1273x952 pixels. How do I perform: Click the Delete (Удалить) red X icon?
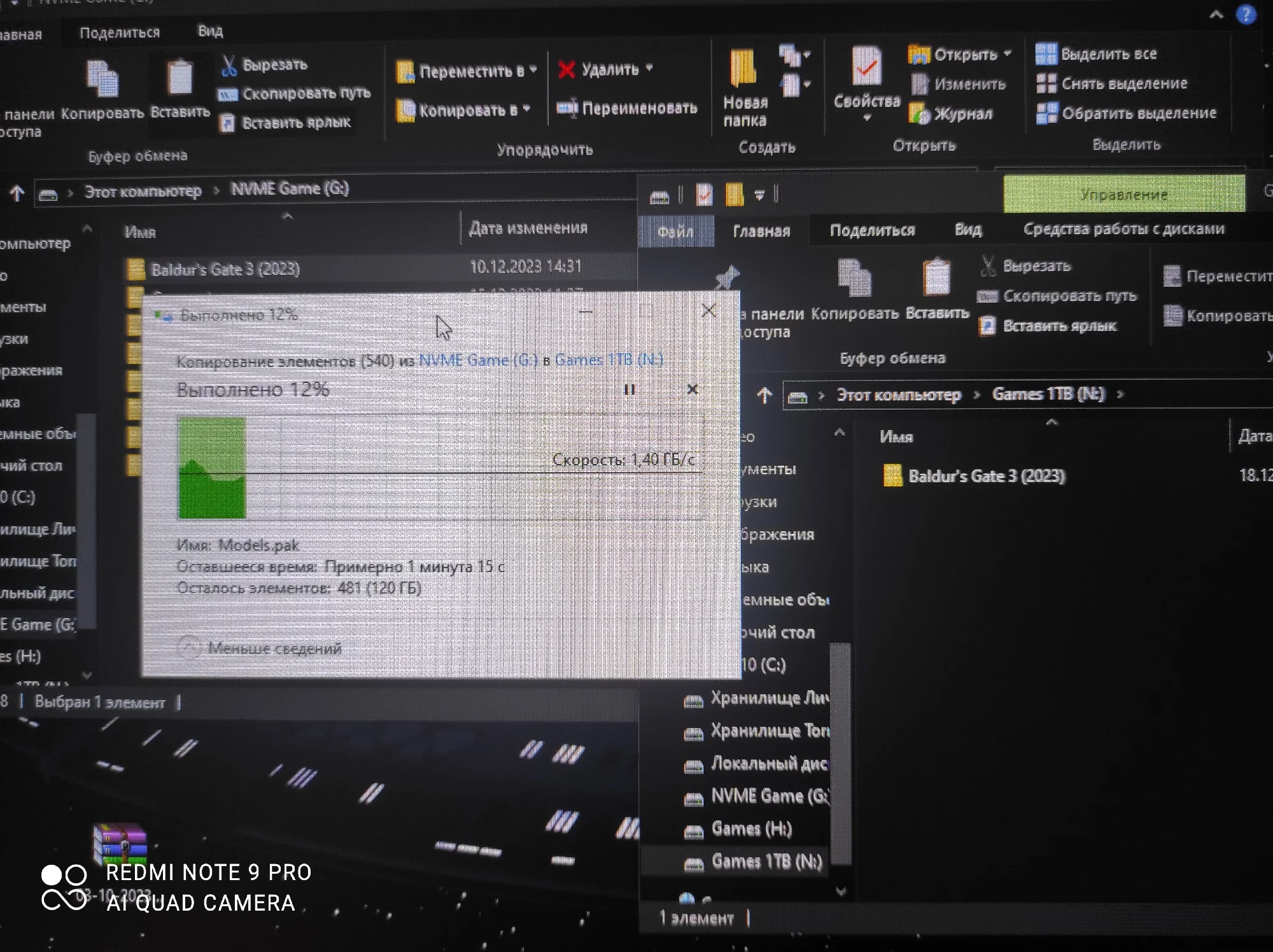566,69
